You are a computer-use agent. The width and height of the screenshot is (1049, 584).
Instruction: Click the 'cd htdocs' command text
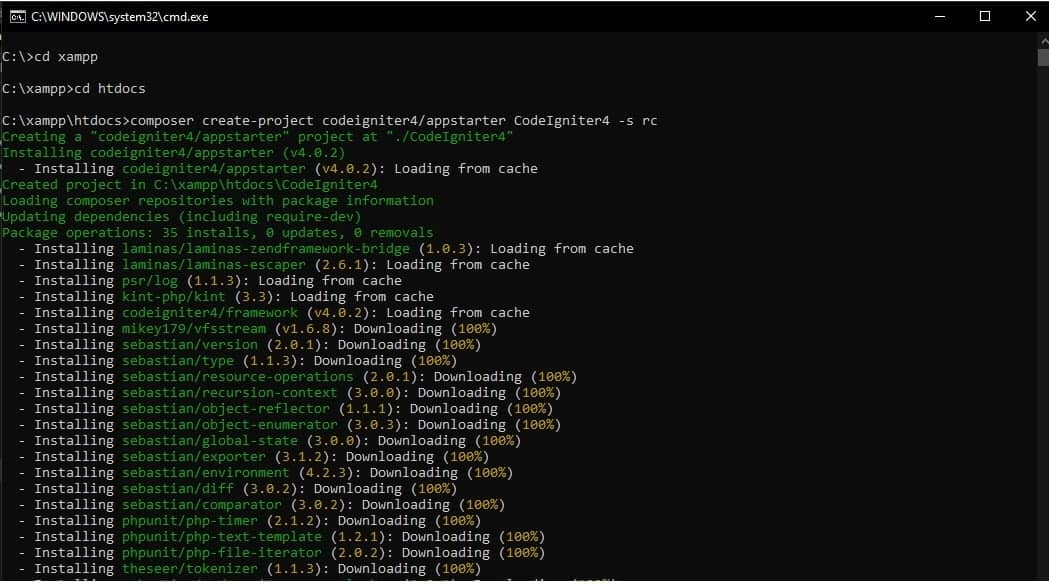[x=109, y=88]
